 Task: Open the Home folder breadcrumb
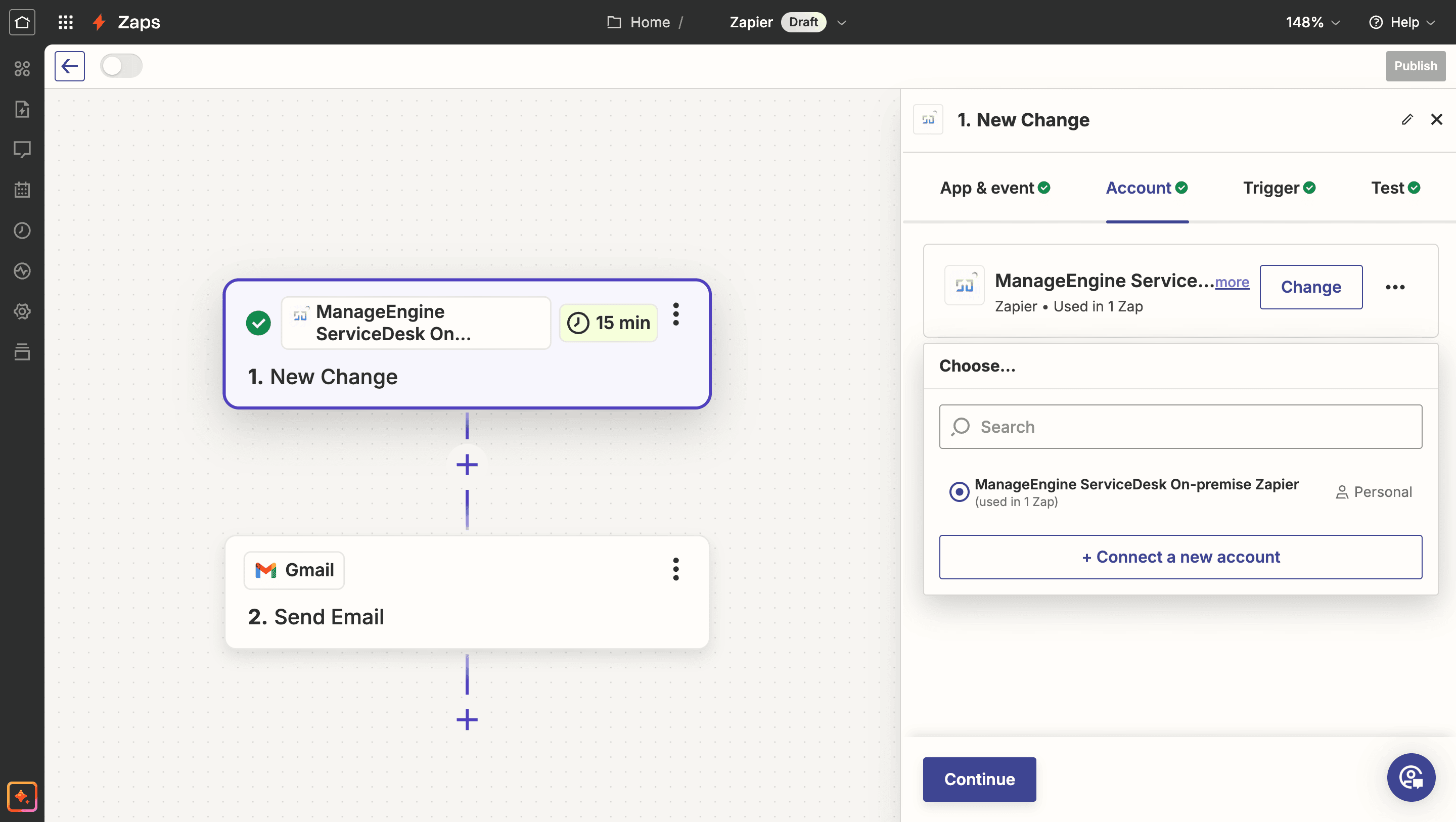(x=639, y=22)
